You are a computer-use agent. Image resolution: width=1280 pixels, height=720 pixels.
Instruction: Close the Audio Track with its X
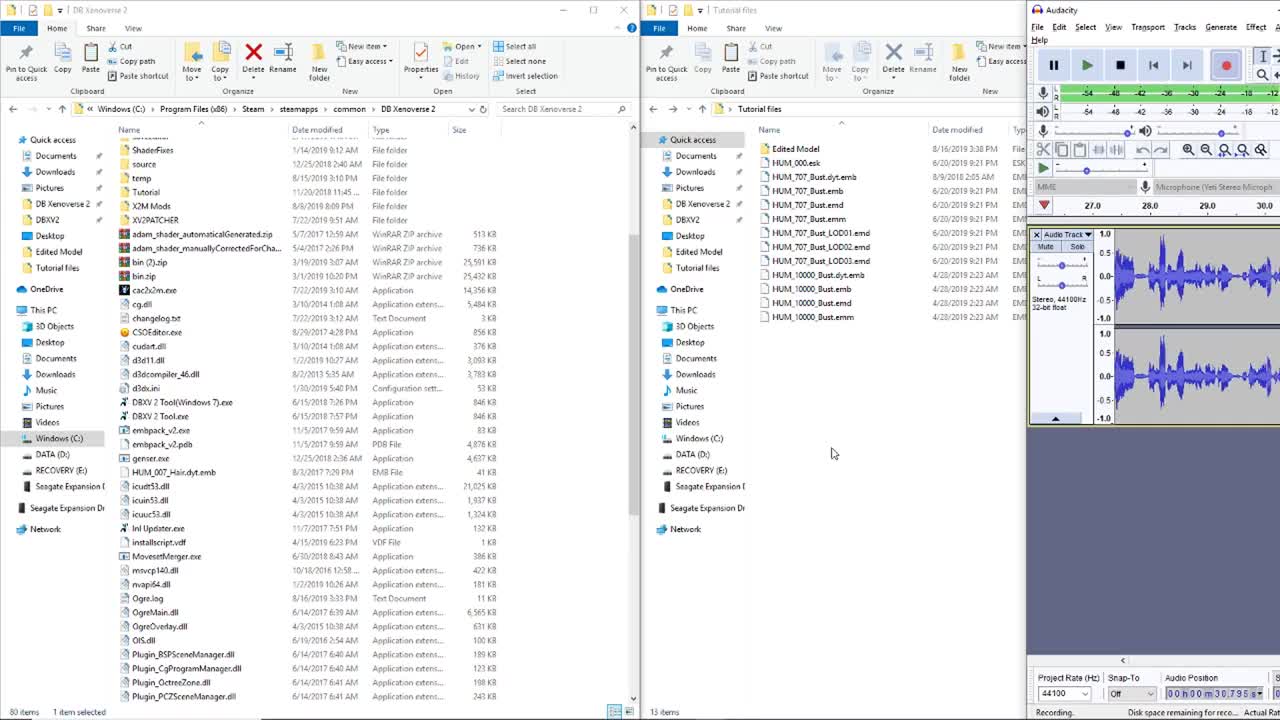point(1036,235)
